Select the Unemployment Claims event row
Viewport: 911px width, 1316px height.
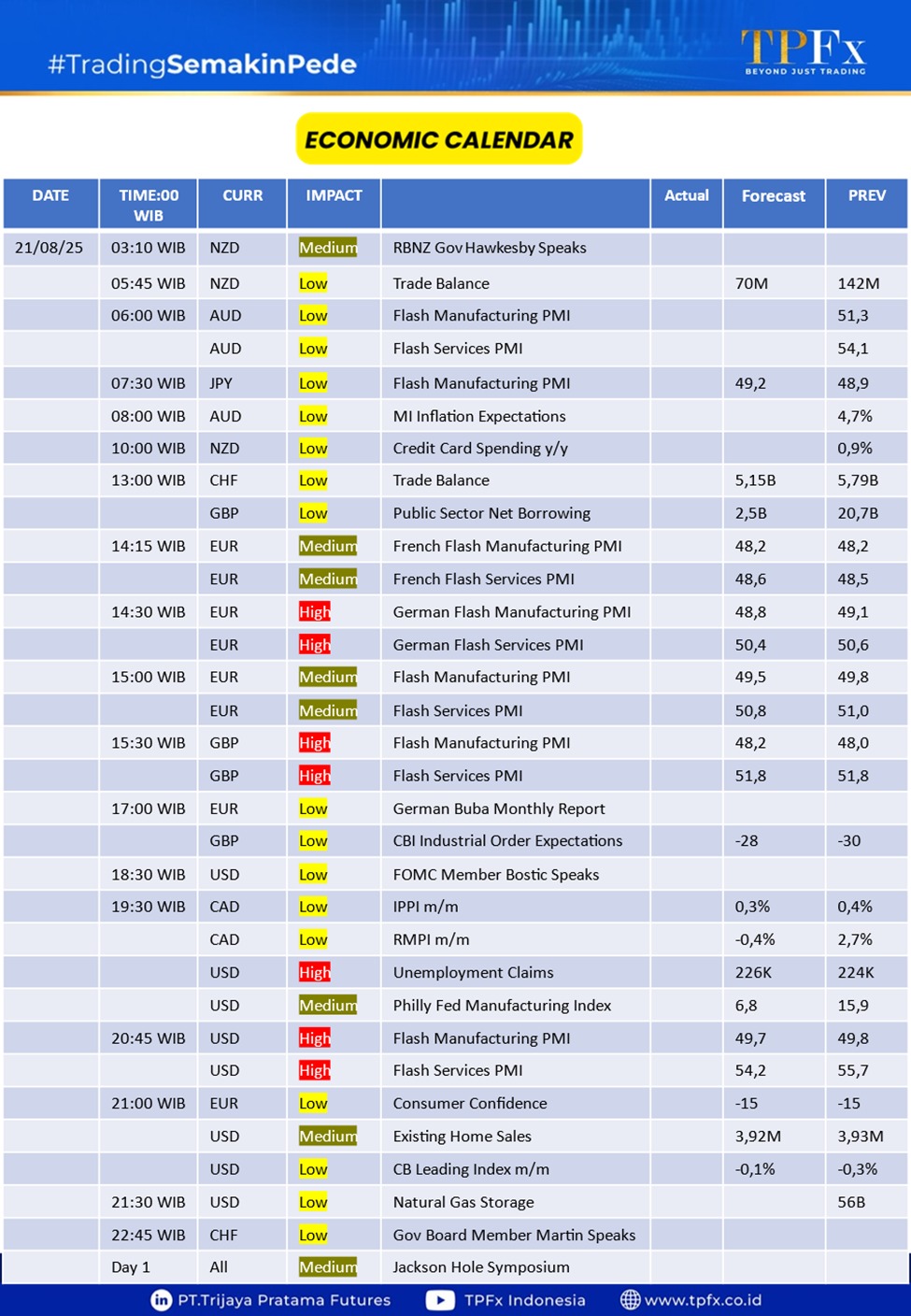(473, 972)
